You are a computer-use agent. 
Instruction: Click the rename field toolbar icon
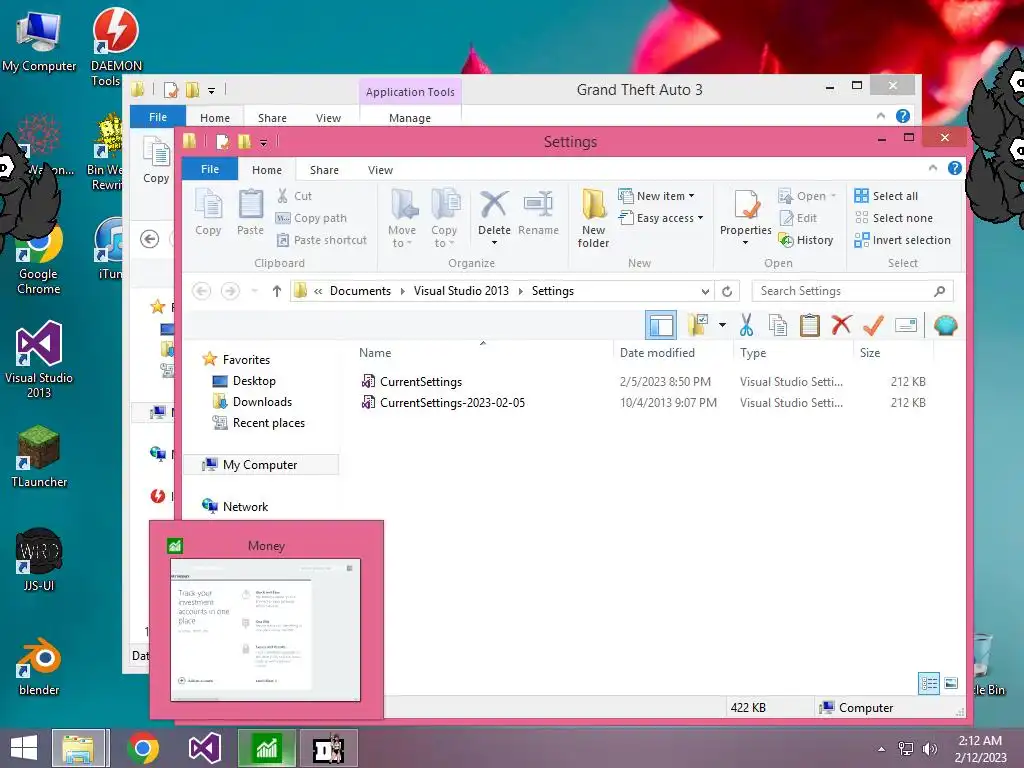[906, 325]
